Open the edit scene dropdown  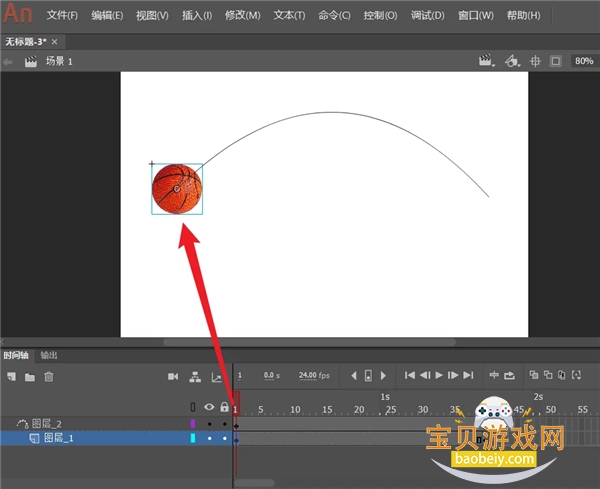[x=486, y=61]
